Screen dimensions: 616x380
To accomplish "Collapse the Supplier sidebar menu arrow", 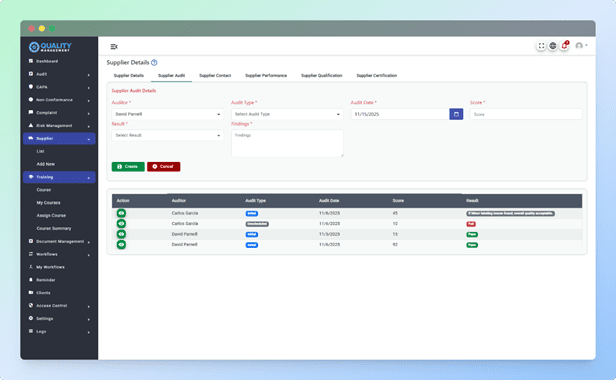I will tap(89, 139).
